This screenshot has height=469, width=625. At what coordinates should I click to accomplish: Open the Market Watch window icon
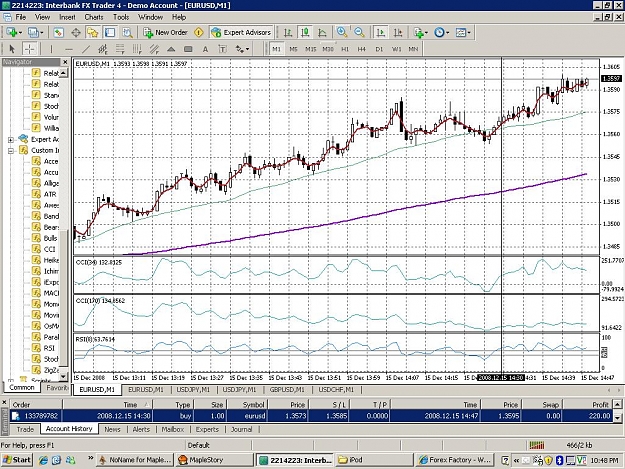pyautogui.click(x=59, y=32)
